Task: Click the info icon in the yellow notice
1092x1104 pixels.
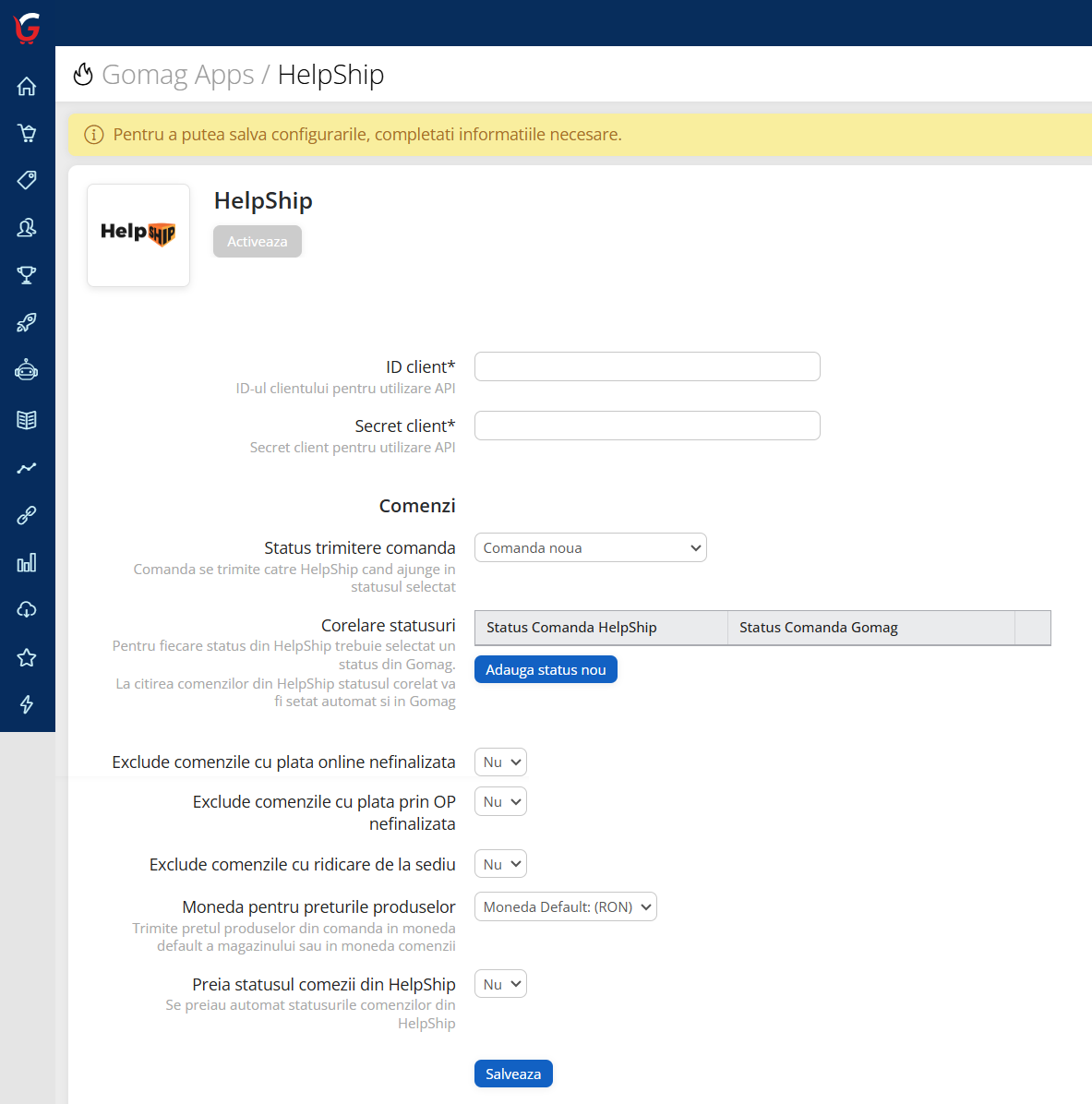Action: click(93, 135)
